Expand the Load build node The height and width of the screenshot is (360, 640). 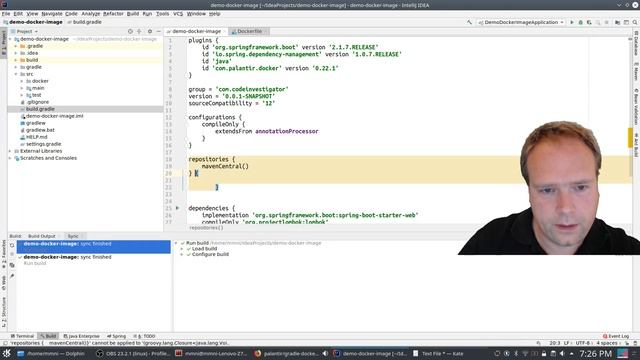pyautogui.click(x=182, y=249)
